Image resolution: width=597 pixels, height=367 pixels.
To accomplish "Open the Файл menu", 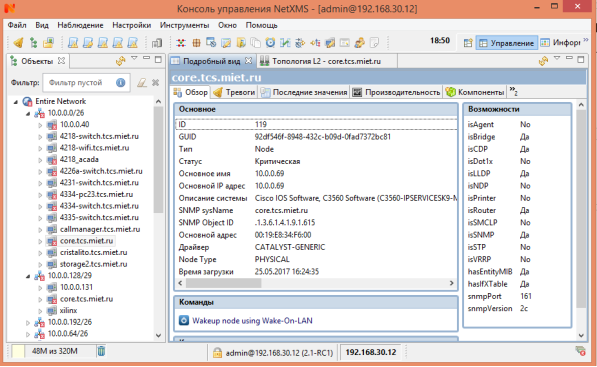I will [17, 25].
